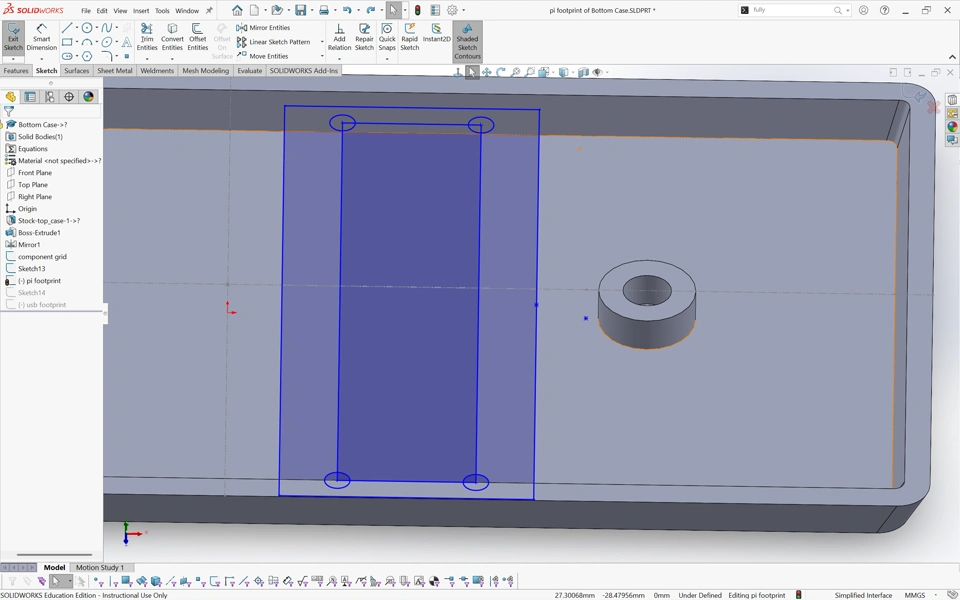Launch the Repair Sketch tool
Image resolution: width=960 pixels, height=600 pixels.
click(364, 38)
